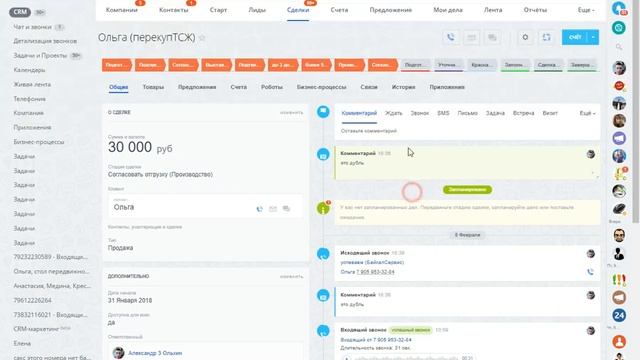Viewport: 640px width, 360px height.
Task: Select the Уточни... stage in pipeline bar
Action: (448, 65)
